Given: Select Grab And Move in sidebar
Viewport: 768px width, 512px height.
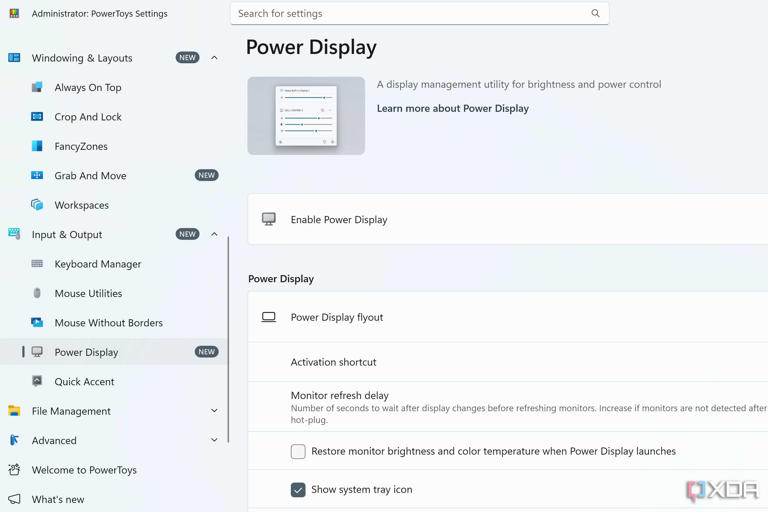Looking at the screenshot, I should click(114, 175).
